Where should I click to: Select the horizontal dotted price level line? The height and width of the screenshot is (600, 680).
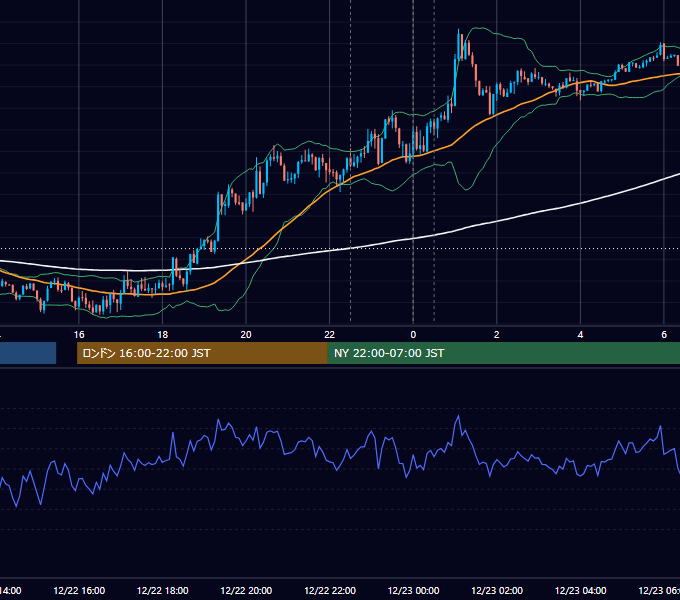340,249
